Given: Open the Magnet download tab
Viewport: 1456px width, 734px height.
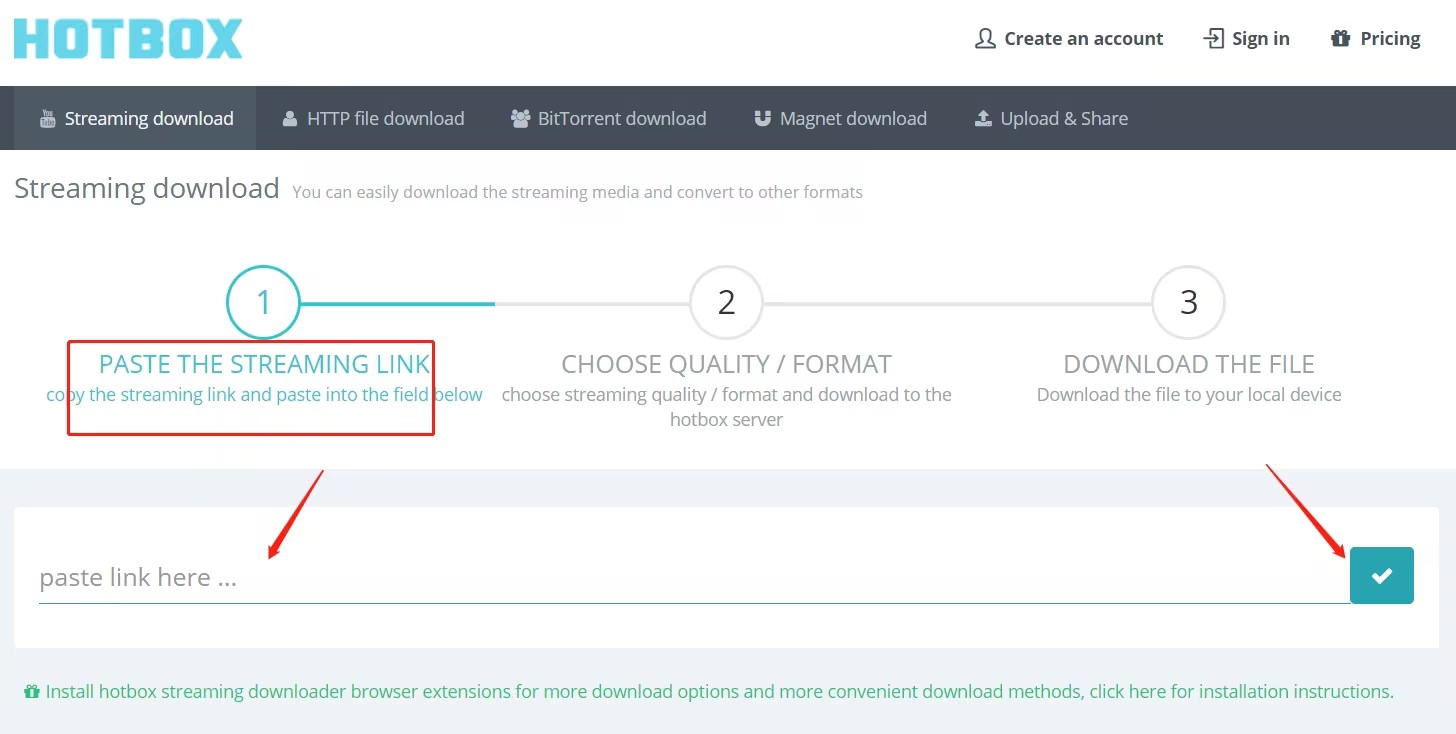Looking at the screenshot, I should point(840,118).
